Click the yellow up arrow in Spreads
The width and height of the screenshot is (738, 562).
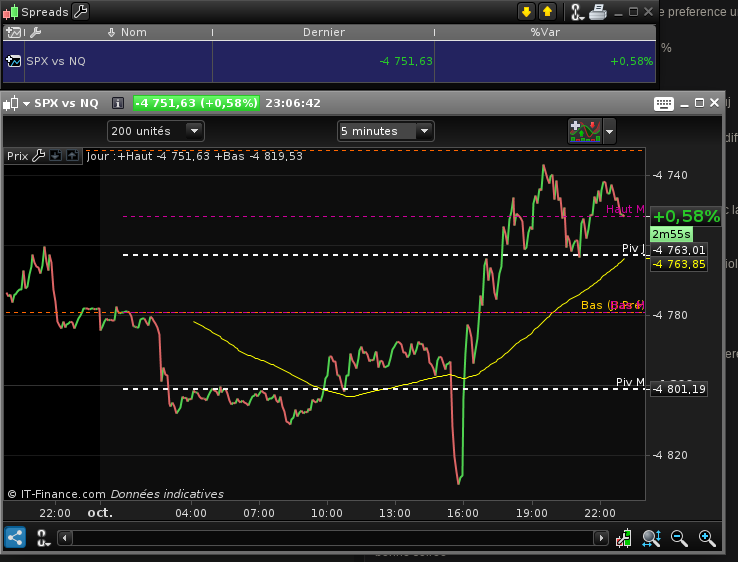tap(547, 11)
